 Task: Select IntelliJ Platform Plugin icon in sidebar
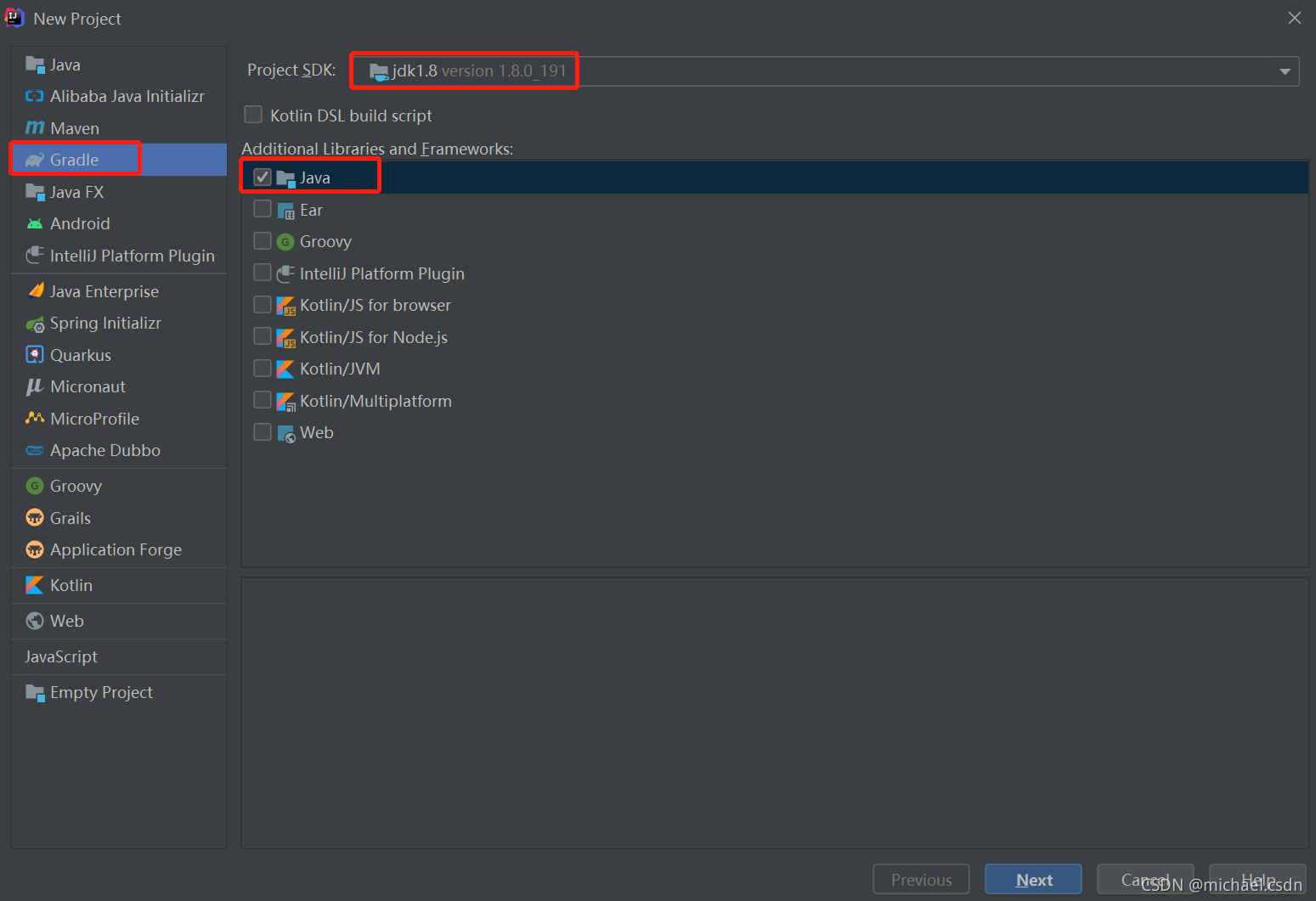35,255
